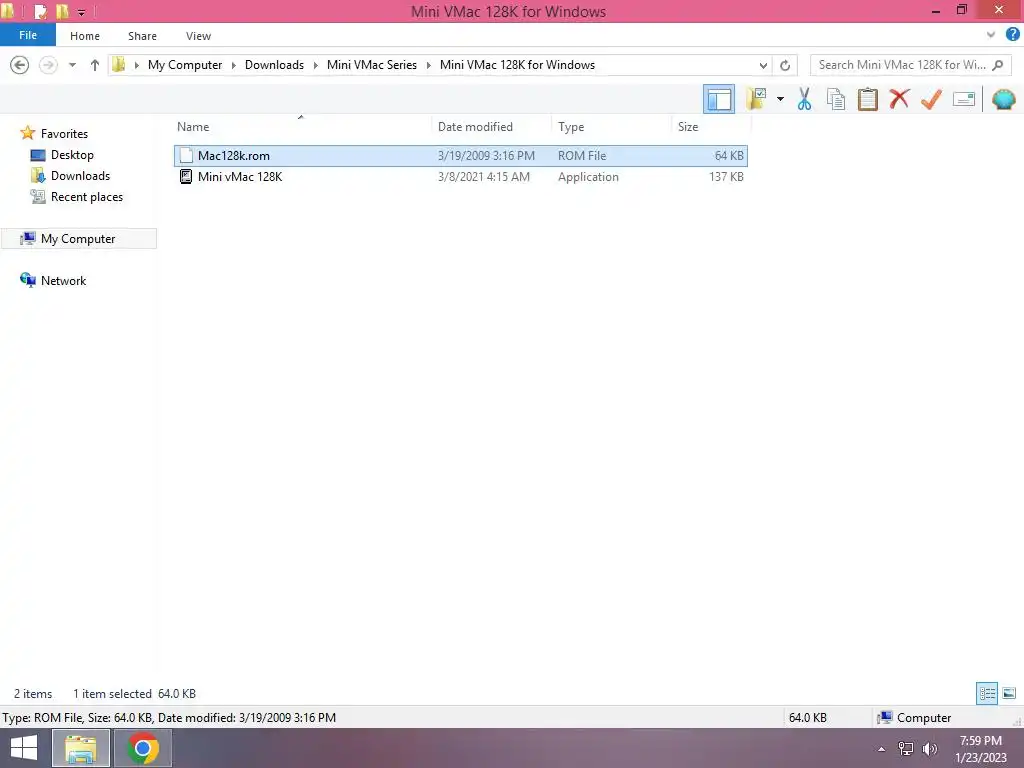Viewport: 1024px width, 768px height.
Task: Click the 137 KB size cell
Action: tap(726, 177)
